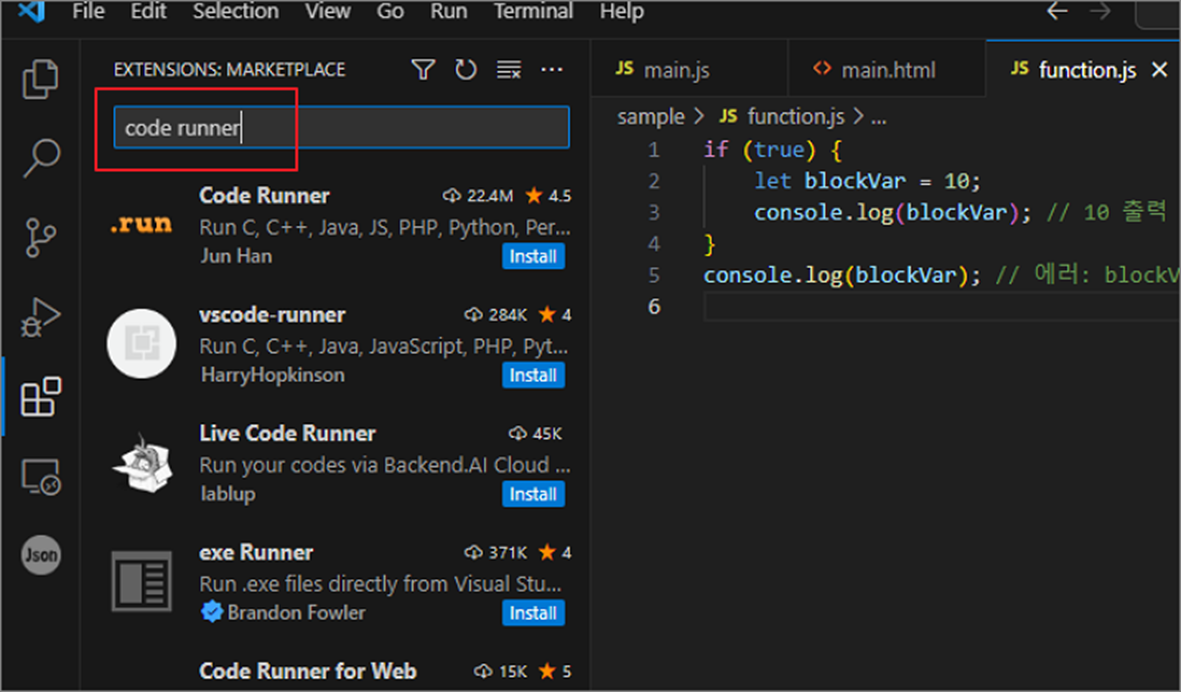Click the exe Runner 371K downloads count
1181x692 pixels.
(496, 553)
